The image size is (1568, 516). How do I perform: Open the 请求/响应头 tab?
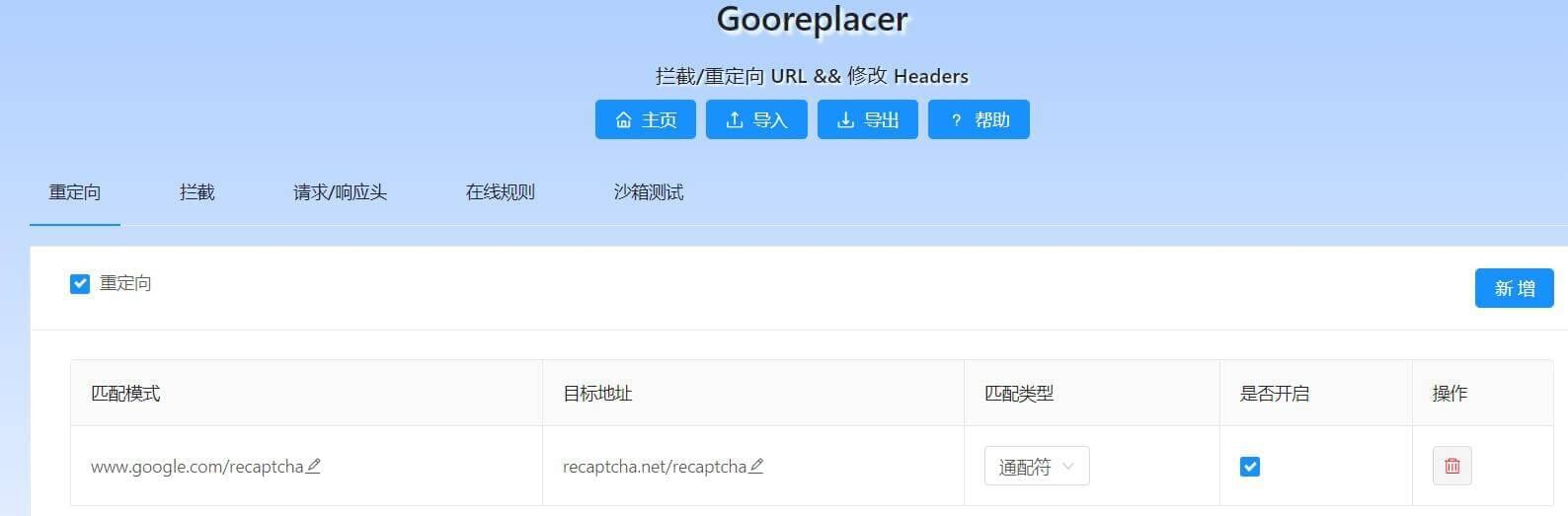[341, 192]
